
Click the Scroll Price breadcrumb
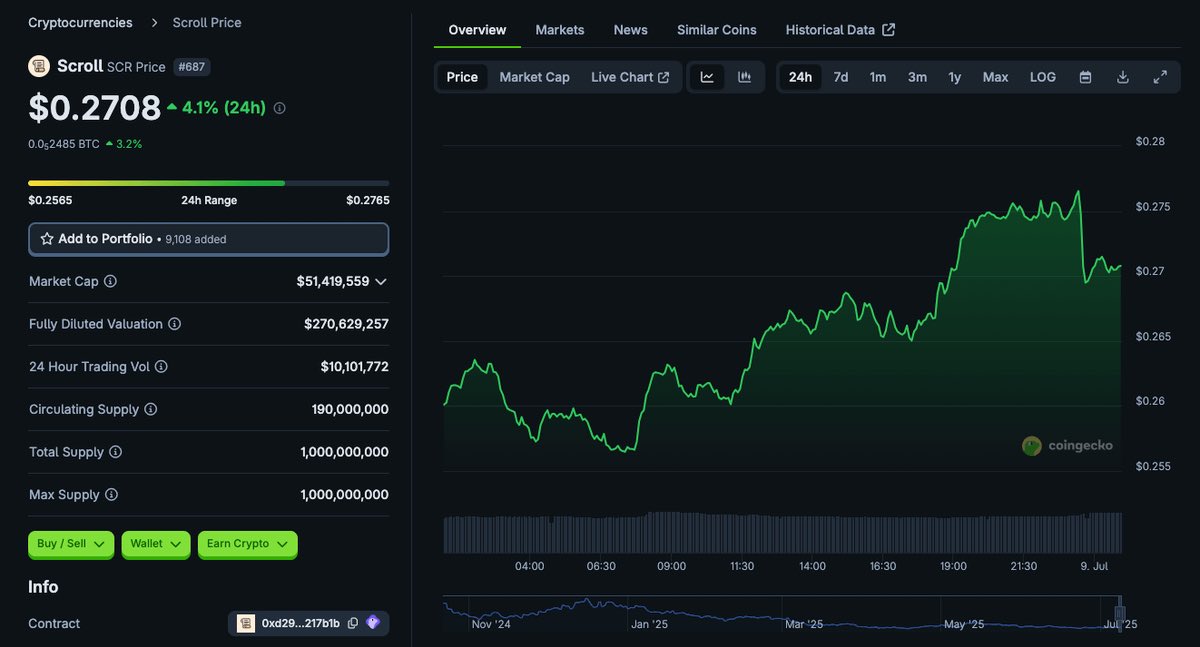click(207, 22)
